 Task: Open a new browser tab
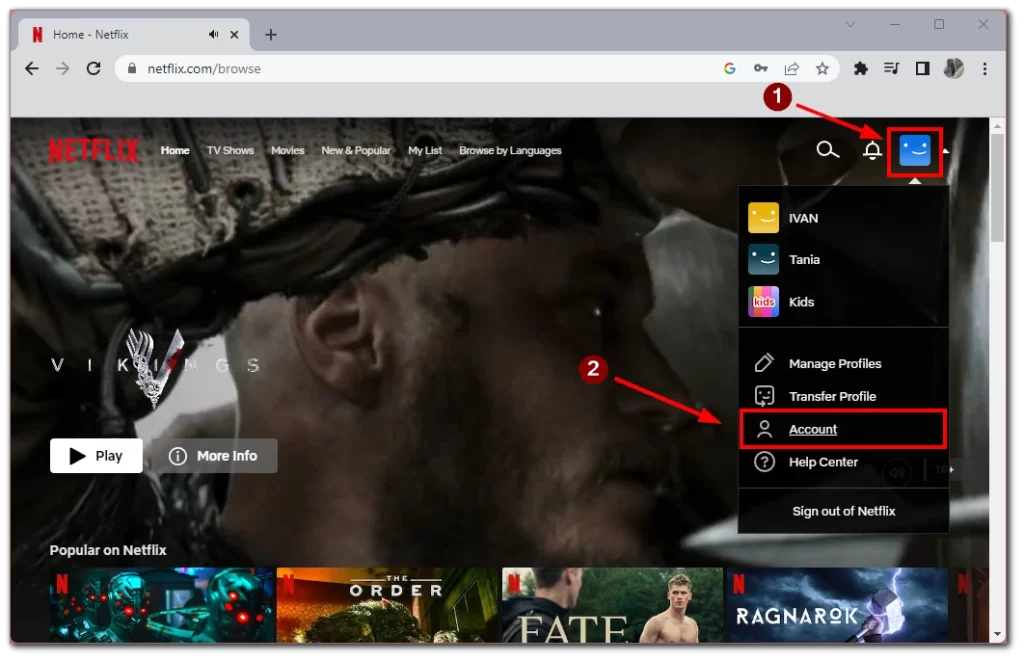tap(270, 35)
